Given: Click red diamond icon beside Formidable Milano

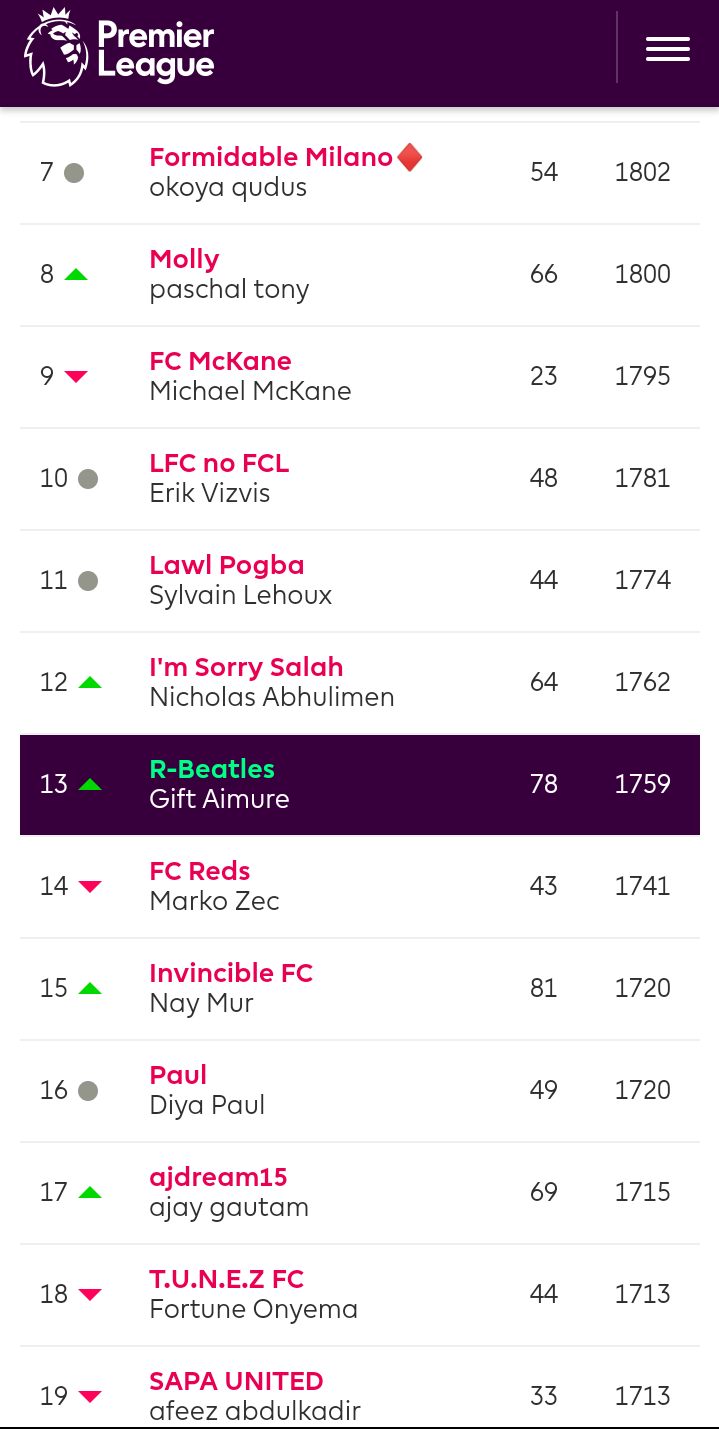Looking at the screenshot, I should (410, 157).
